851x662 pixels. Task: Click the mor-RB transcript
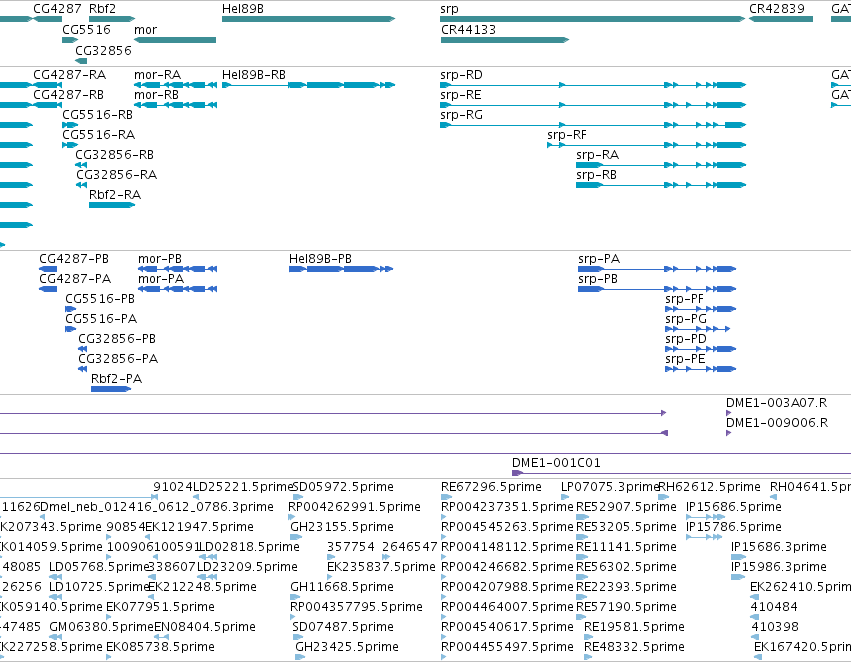(x=175, y=105)
